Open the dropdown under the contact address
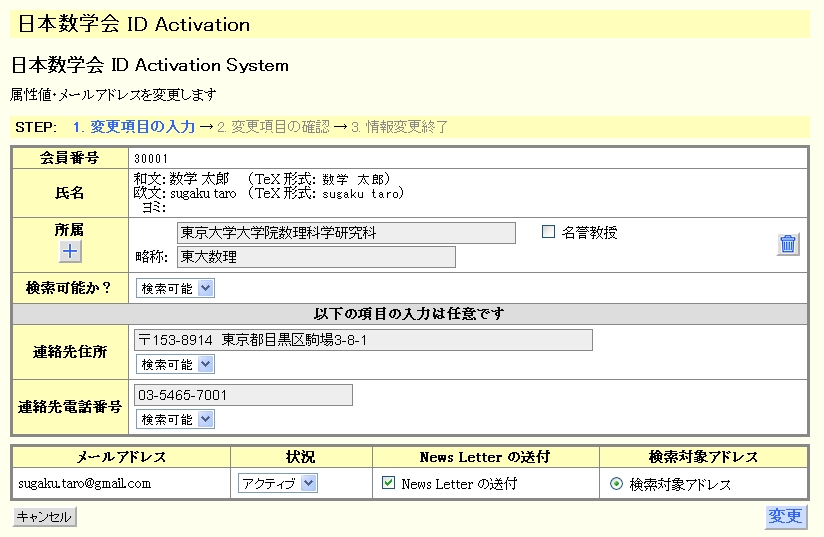824x537 pixels. tap(175, 365)
